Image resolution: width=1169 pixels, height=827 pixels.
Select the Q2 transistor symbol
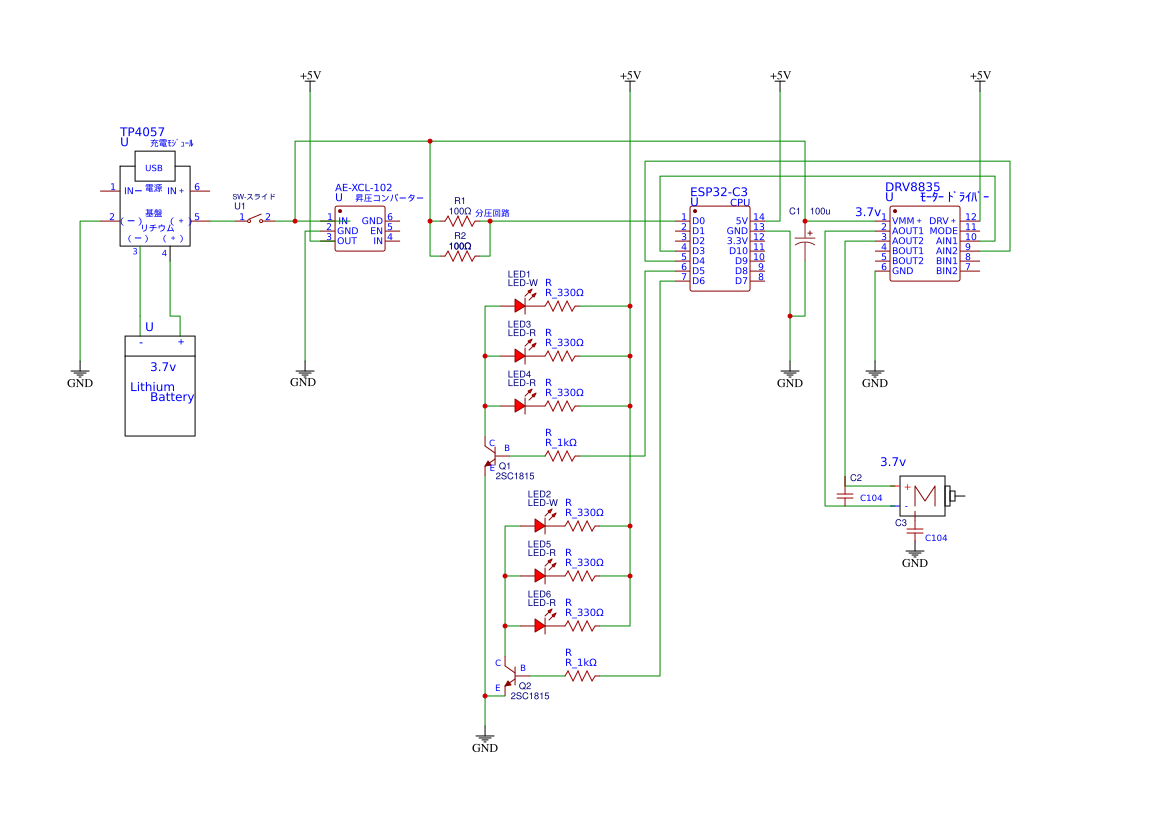510,676
